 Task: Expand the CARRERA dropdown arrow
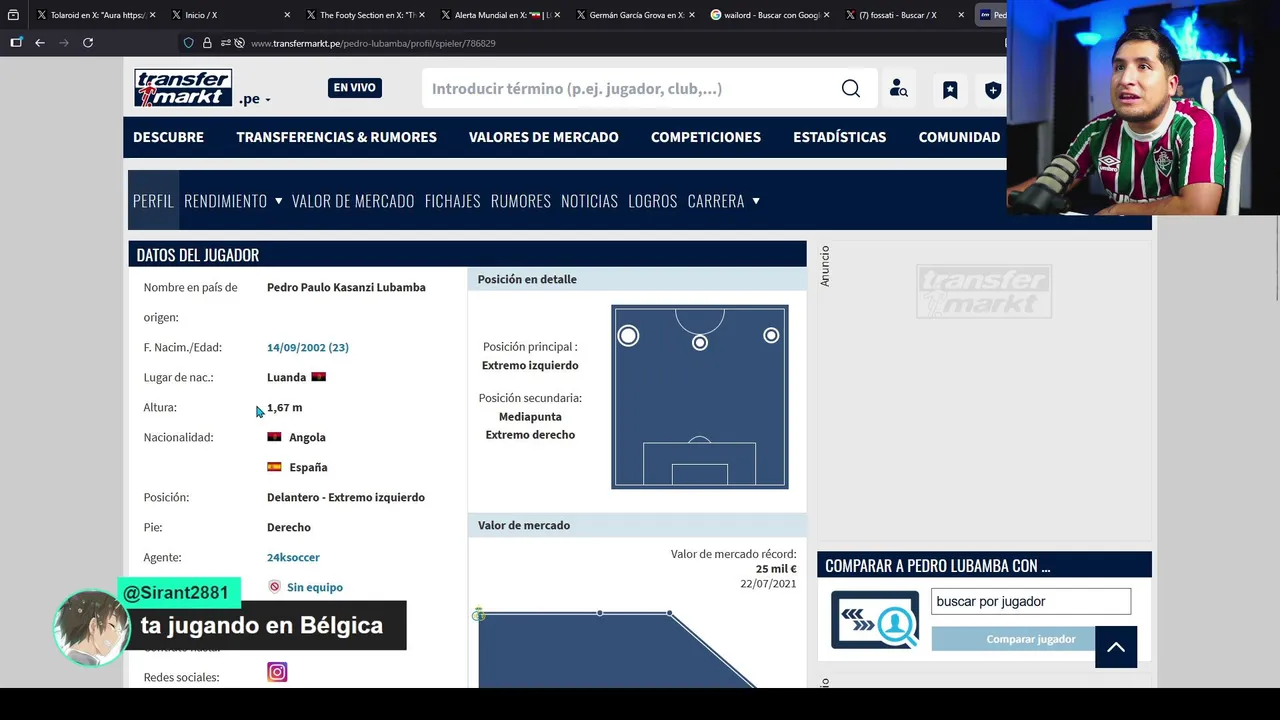tap(756, 201)
